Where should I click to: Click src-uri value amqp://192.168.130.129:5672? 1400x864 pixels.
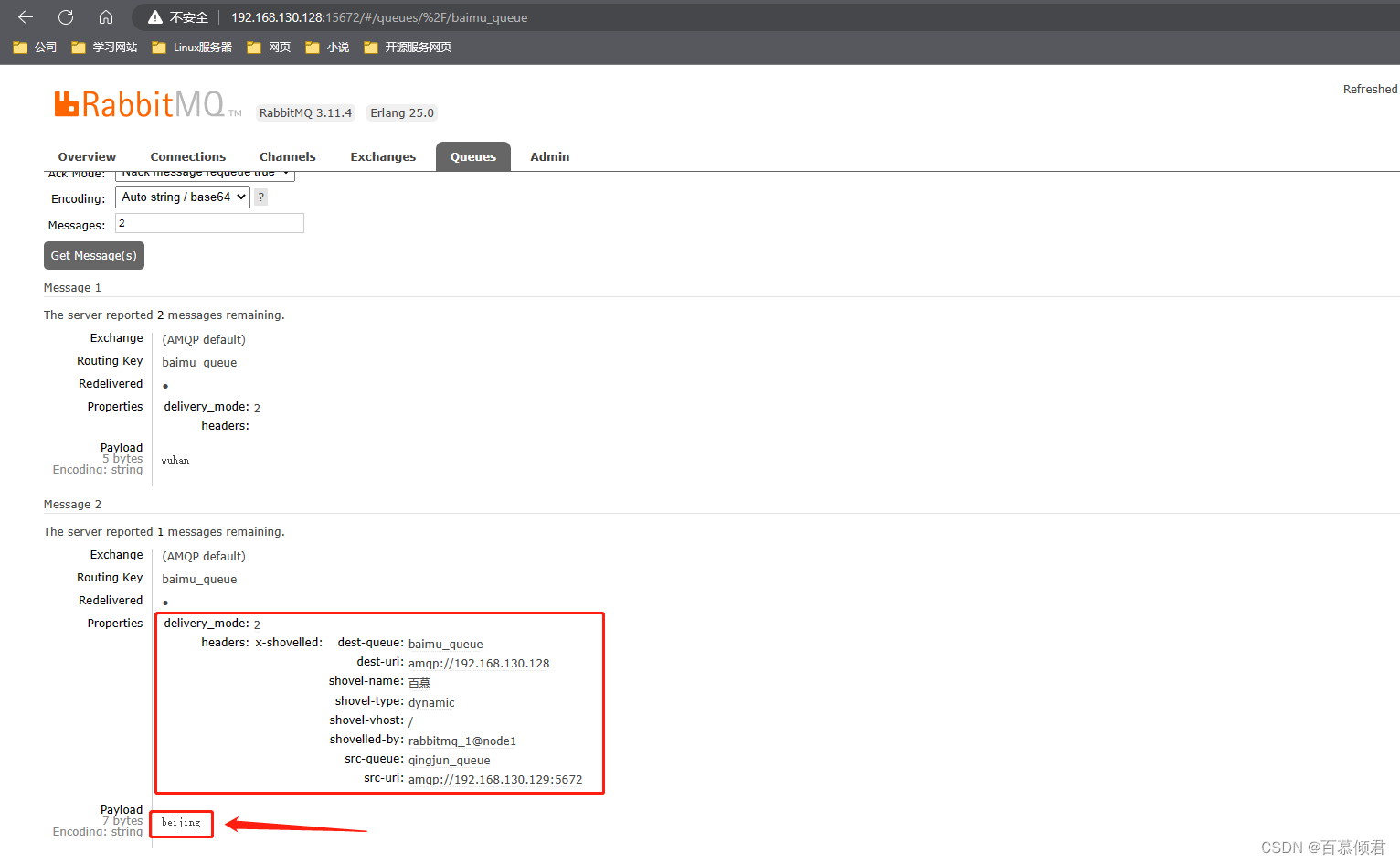click(x=495, y=780)
